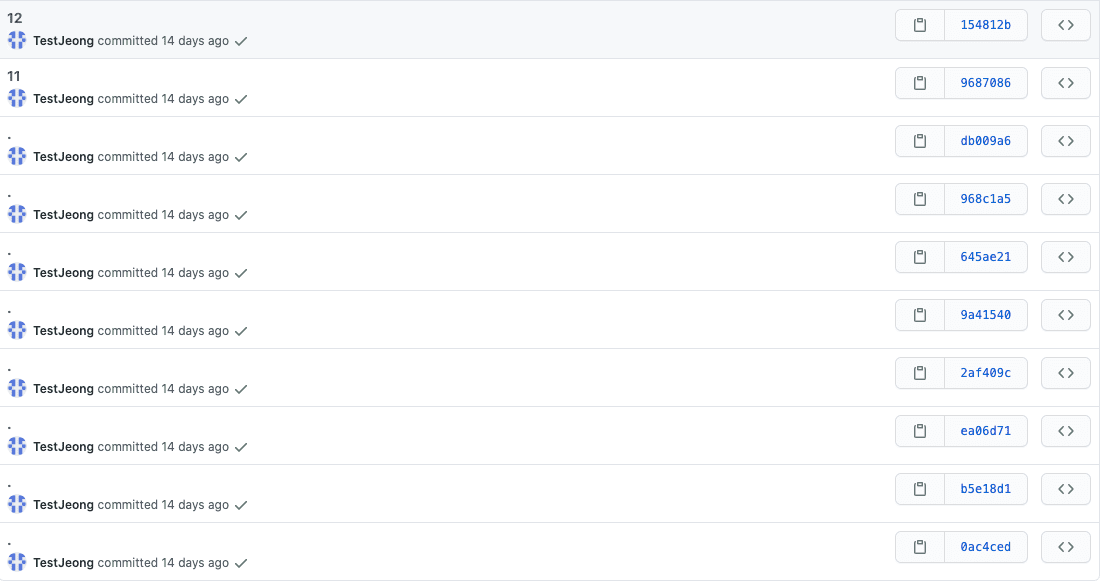This screenshot has width=1100, height=584.
Task: Copy the b5e18d1 commit hash
Action: click(x=919, y=489)
